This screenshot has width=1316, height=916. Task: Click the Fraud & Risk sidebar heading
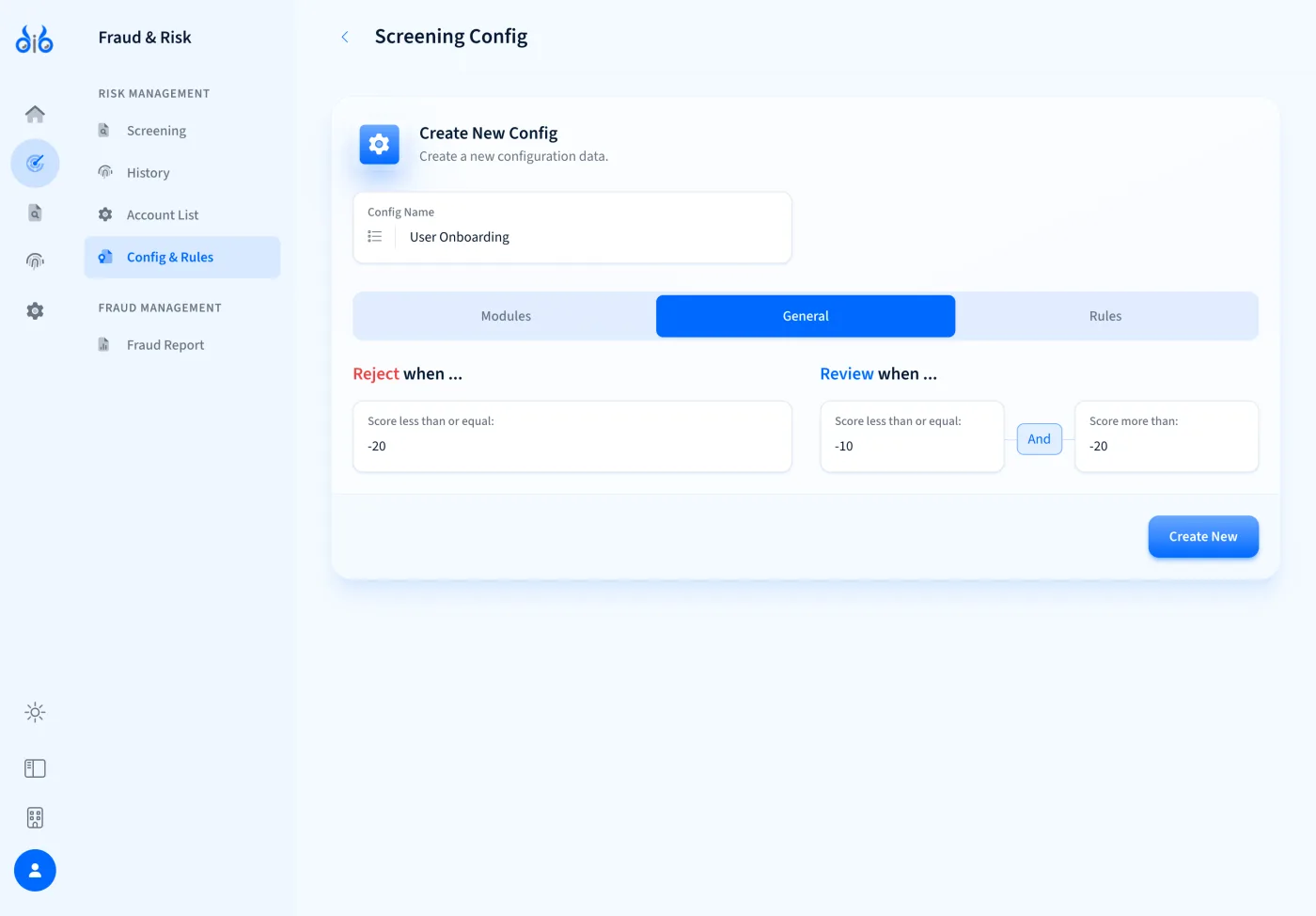[145, 38]
